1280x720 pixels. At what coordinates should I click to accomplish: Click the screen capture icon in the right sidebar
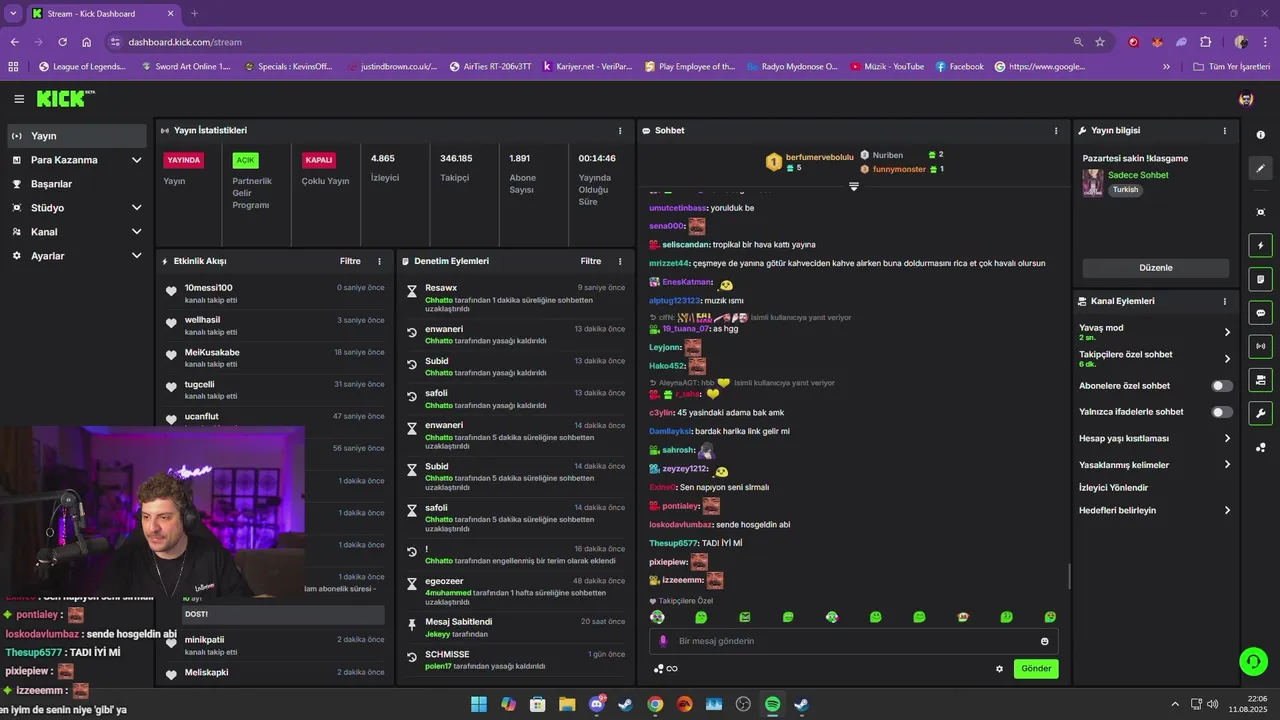[1260, 212]
